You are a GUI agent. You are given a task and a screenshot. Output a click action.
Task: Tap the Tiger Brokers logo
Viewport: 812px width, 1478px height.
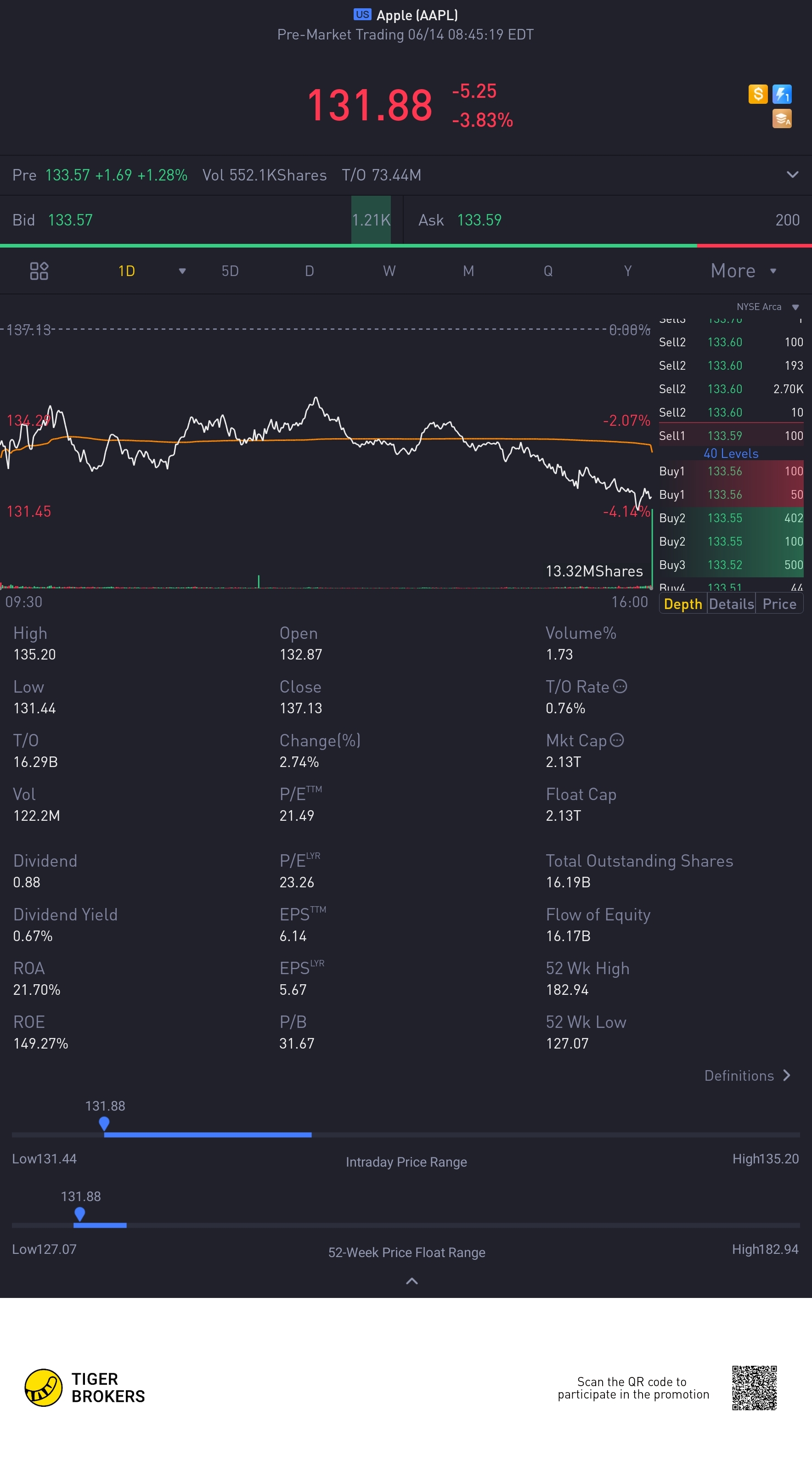click(x=85, y=1388)
